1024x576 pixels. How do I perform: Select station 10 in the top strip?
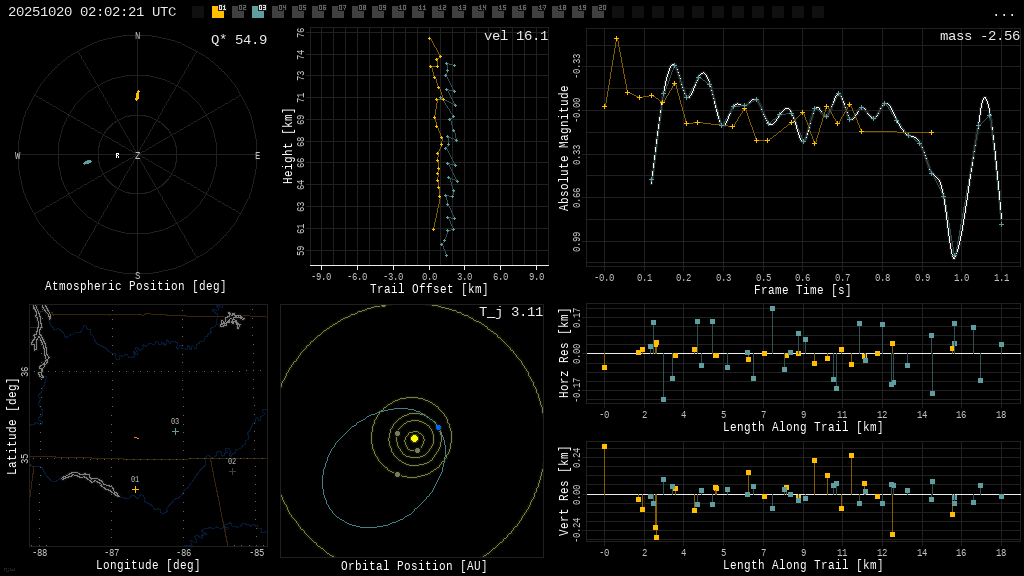(398, 12)
